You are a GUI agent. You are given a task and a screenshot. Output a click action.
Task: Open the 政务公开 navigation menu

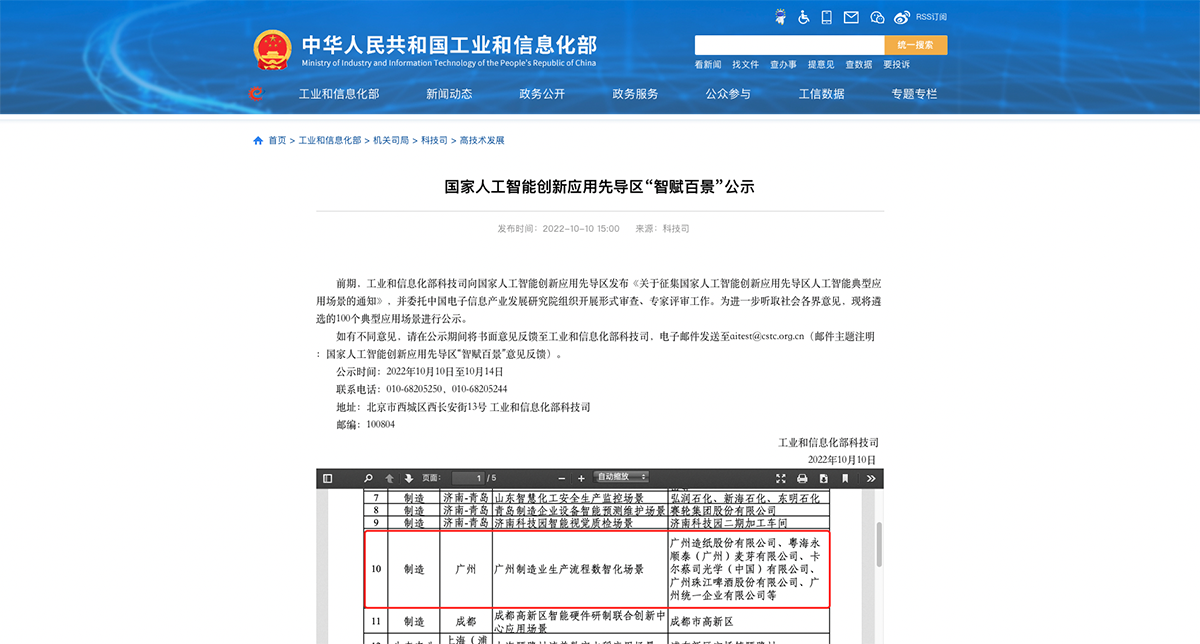coord(542,94)
